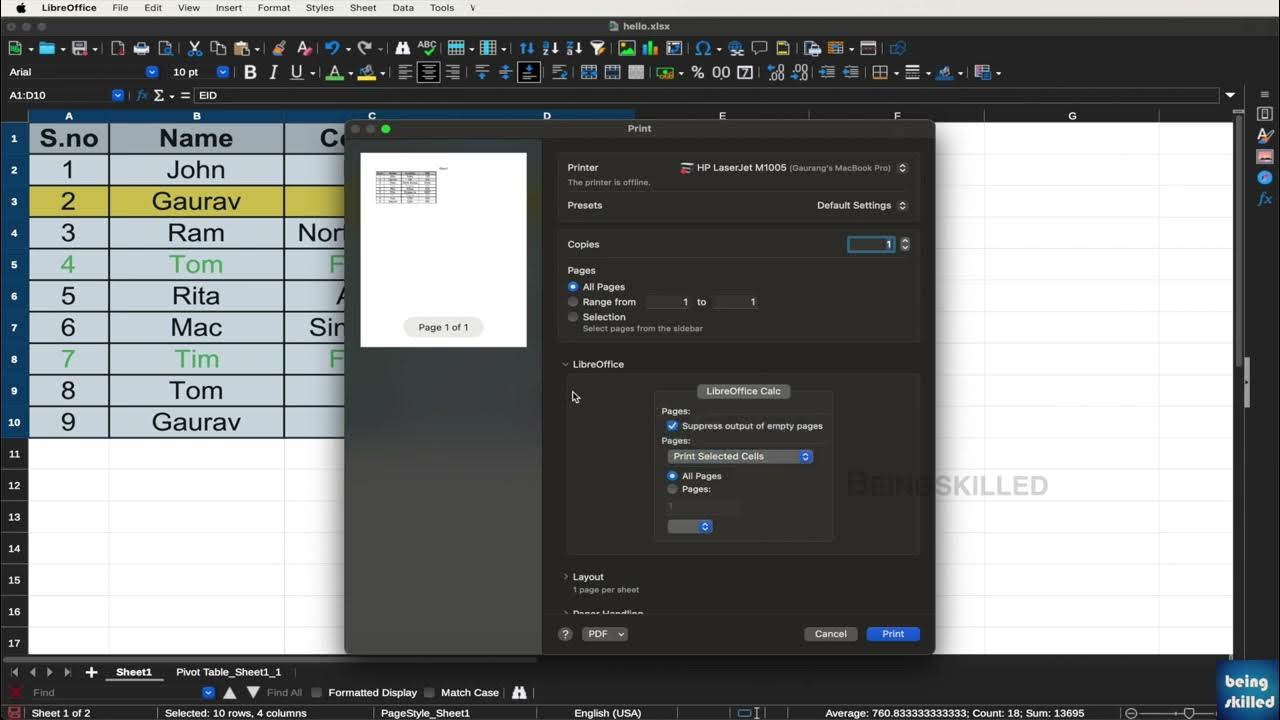
Task: Toggle the Formatted Display checkbox in Find bar
Action: pyautogui.click(x=317, y=692)
